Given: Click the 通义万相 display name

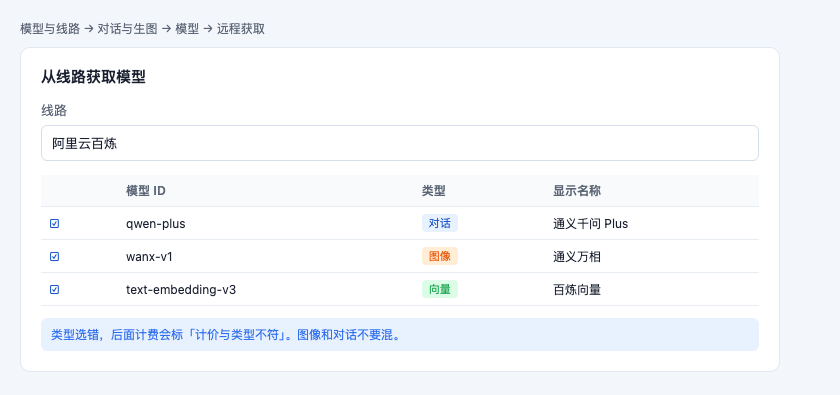Looking at the screenshot, I should tap(577, 257).
